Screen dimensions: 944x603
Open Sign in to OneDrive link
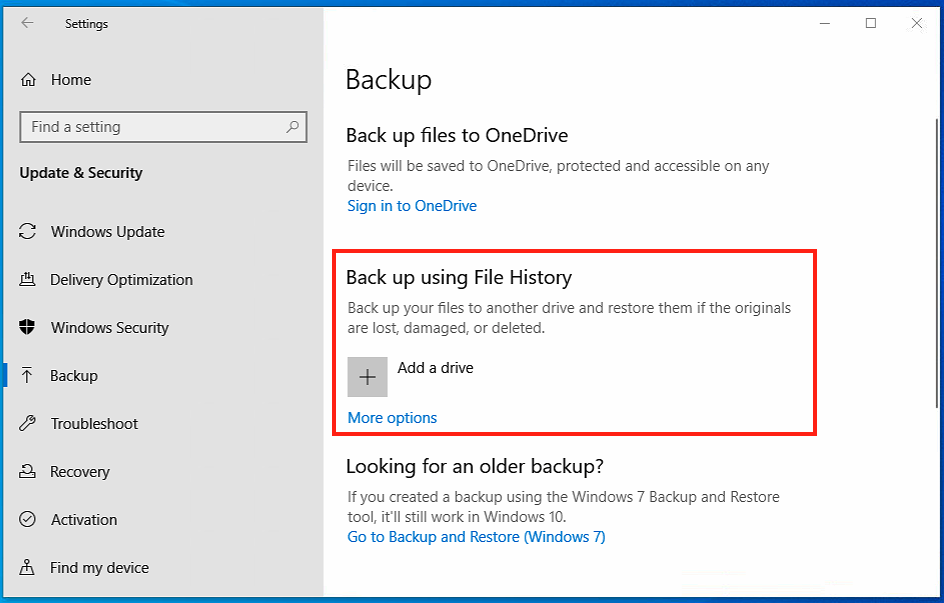click(x=412, y=206)
